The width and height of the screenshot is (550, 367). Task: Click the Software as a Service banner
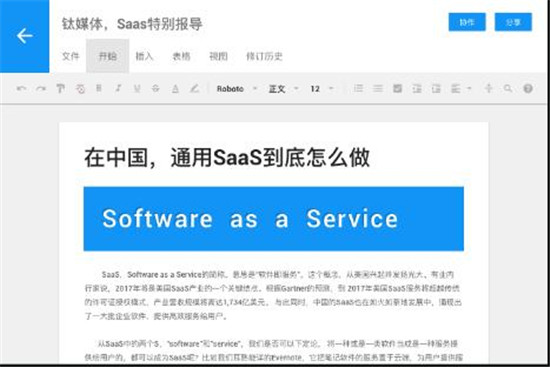click(x=274, y=219)
